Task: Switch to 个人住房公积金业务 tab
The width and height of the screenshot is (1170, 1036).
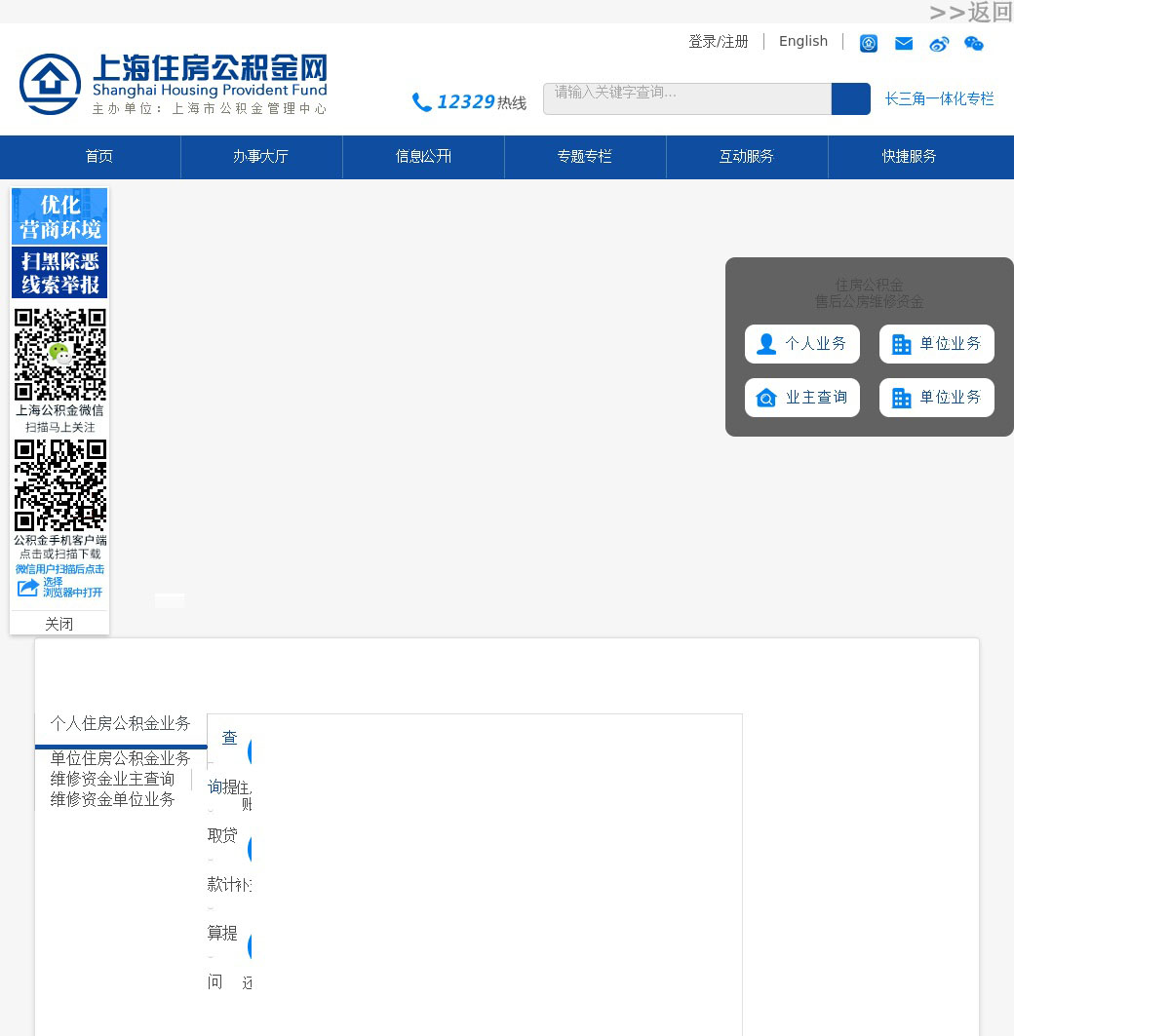Action: click(x=121, y=724)
